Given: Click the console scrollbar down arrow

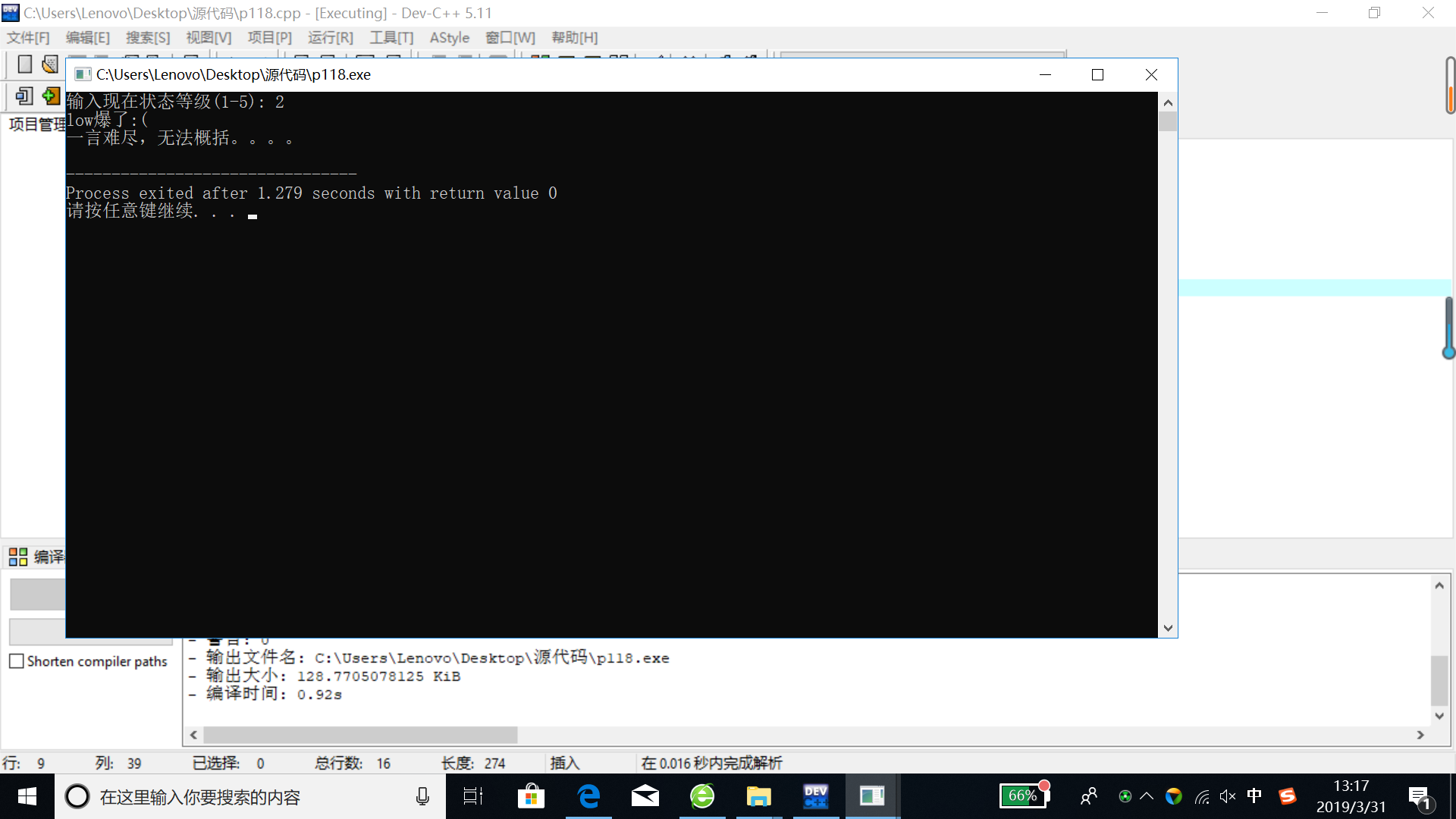Looking at the screenshot, I should point(1168,628).
